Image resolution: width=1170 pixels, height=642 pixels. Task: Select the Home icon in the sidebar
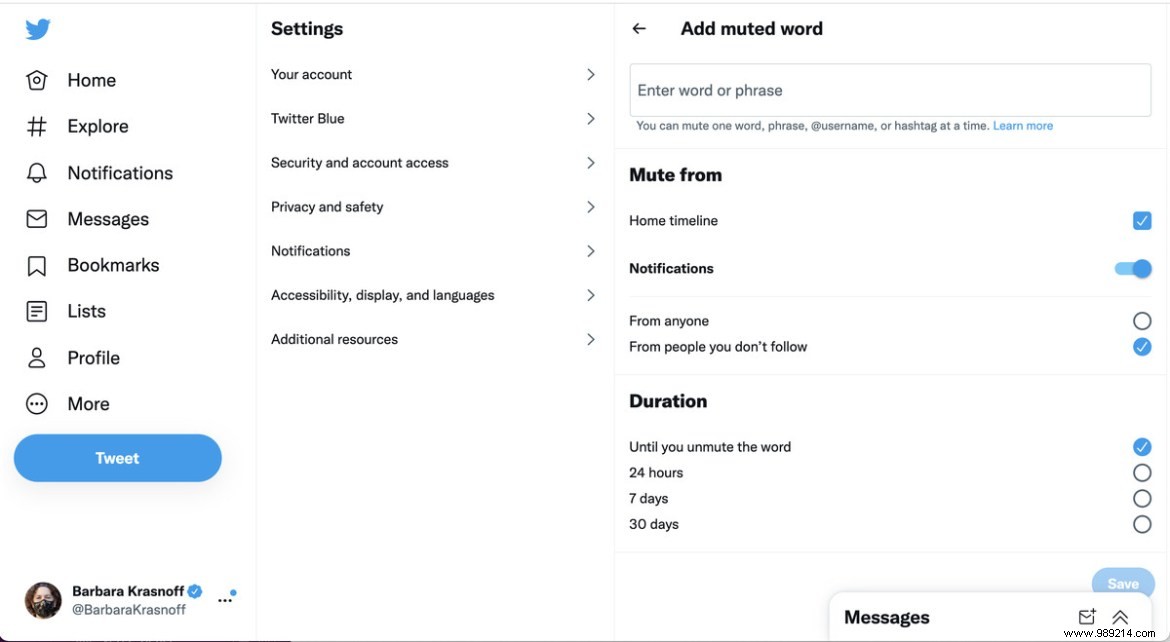coord(36,80)
